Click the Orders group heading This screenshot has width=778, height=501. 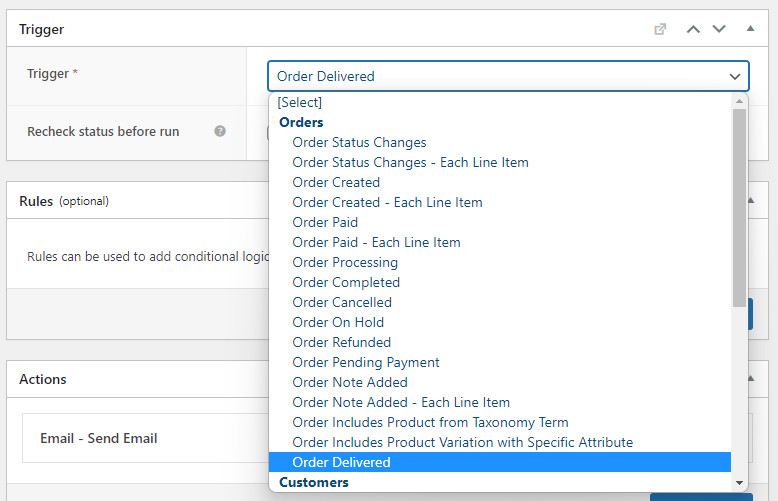301,122
